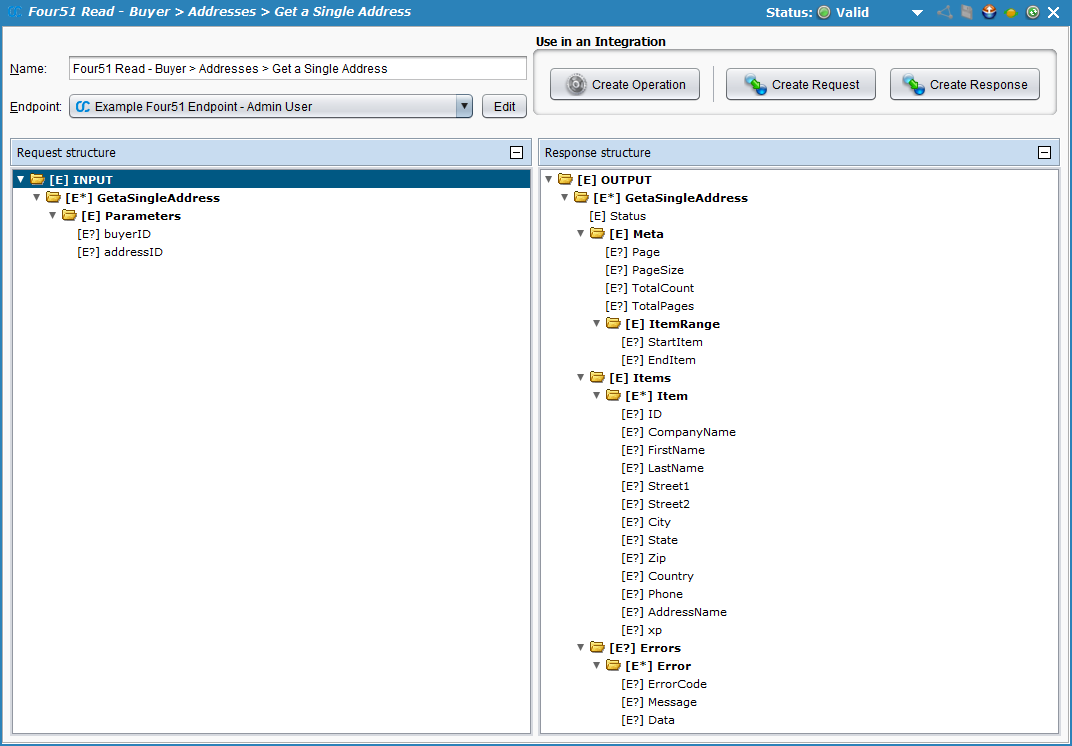The width and height of the screenshot is (1072, 746).
Task: Click the orange circle icon in title bar
Action: (1011, 13)
